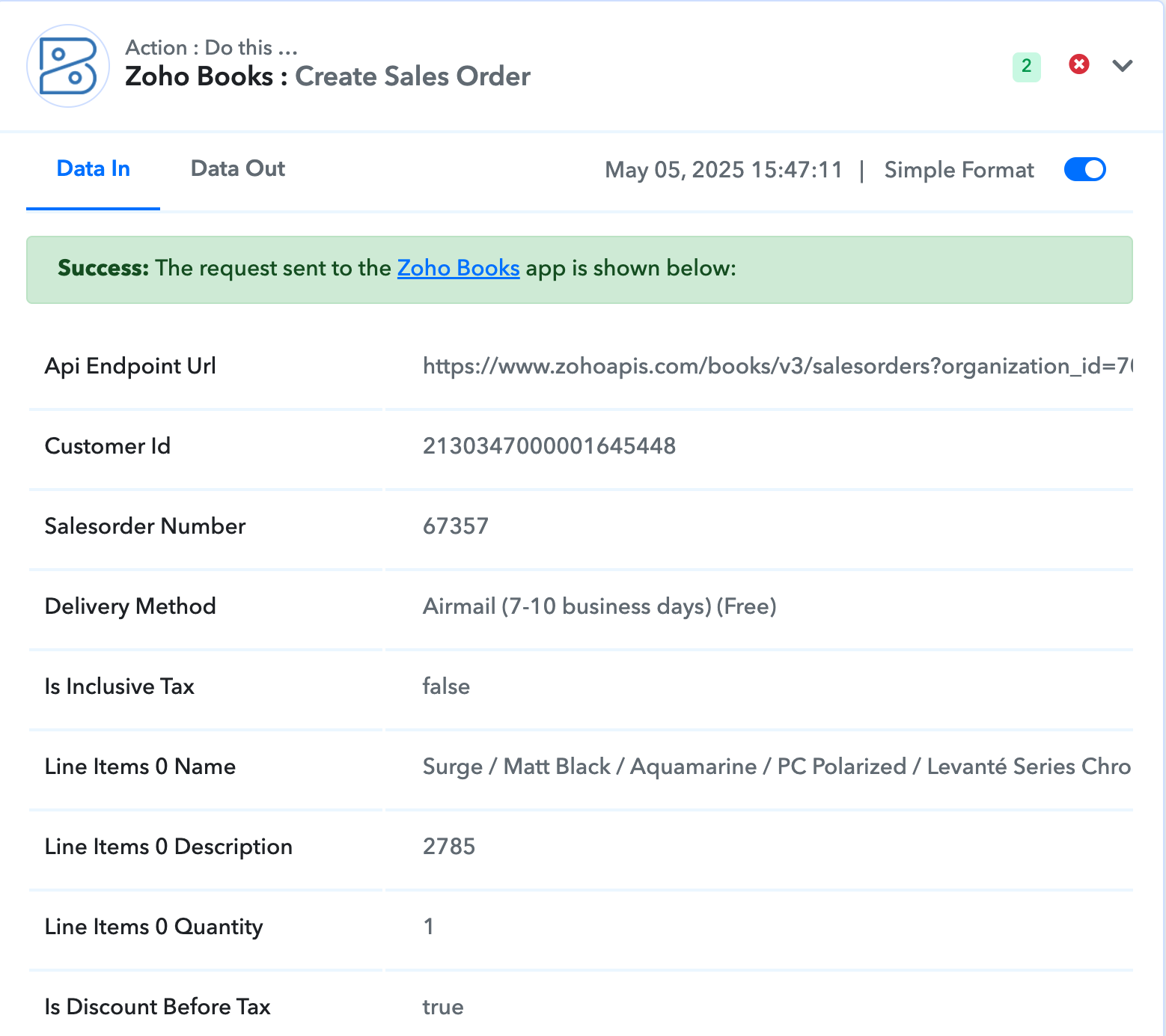Select the Is Discount Before Tax true value

point(443,1007)
